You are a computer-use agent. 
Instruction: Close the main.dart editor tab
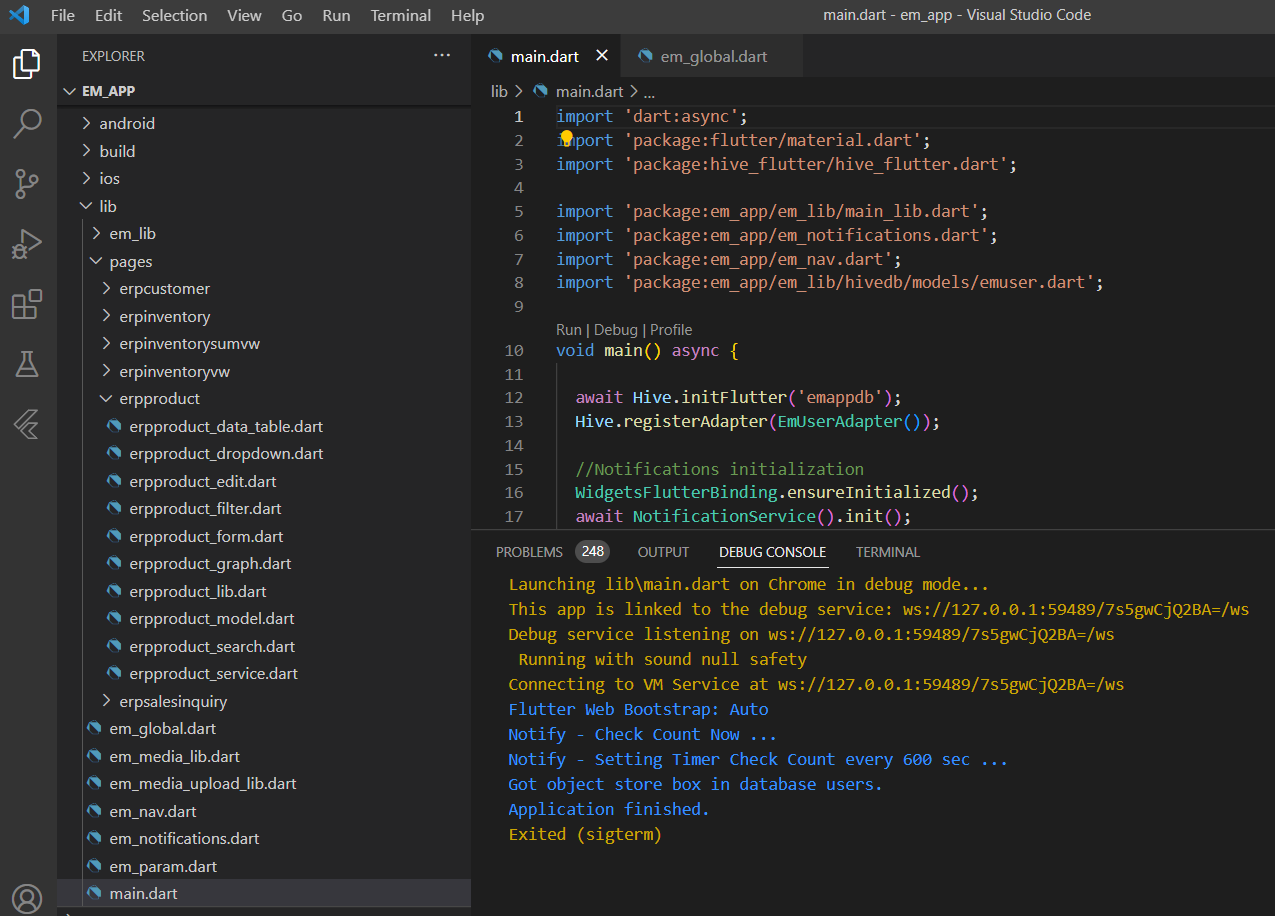click(601, 56)
